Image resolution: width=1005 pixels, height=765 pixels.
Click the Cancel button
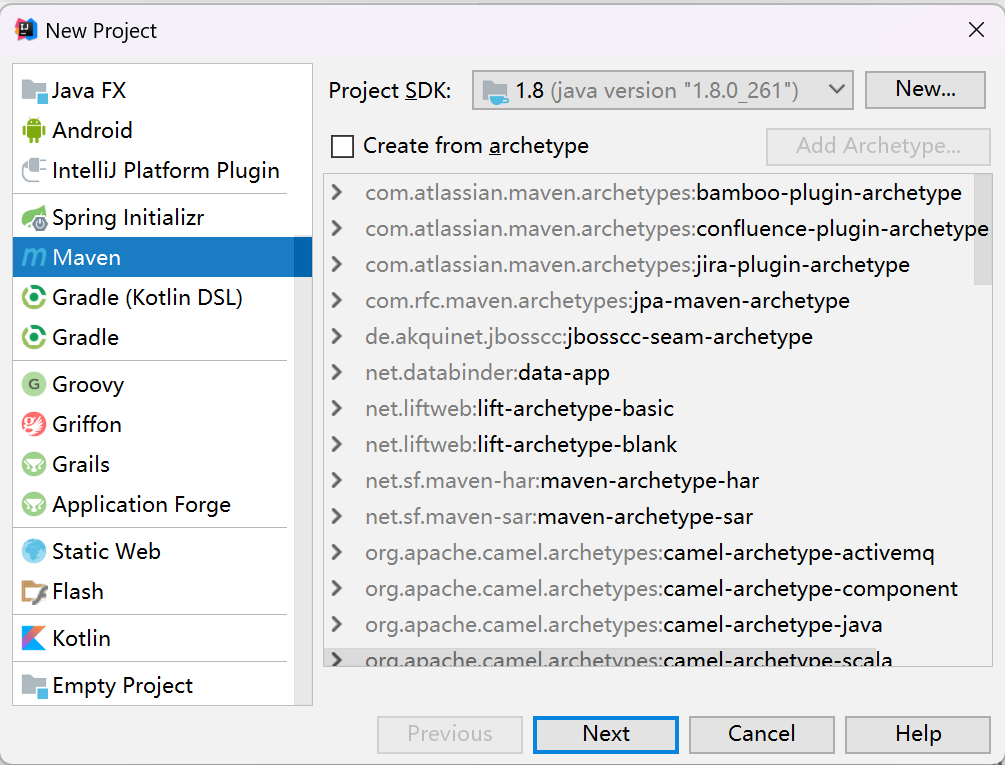point(761,734)
